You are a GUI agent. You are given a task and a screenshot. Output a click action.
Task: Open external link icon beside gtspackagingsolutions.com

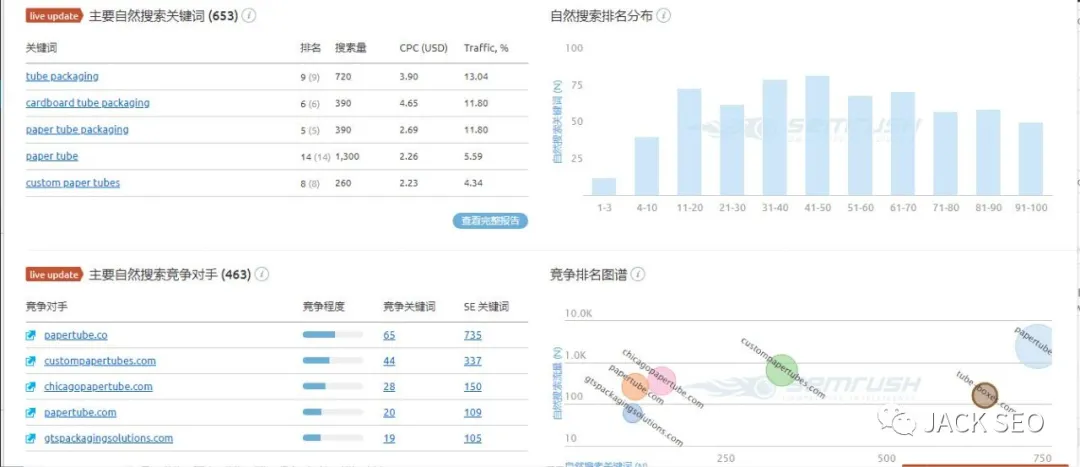tap(31, 438)
